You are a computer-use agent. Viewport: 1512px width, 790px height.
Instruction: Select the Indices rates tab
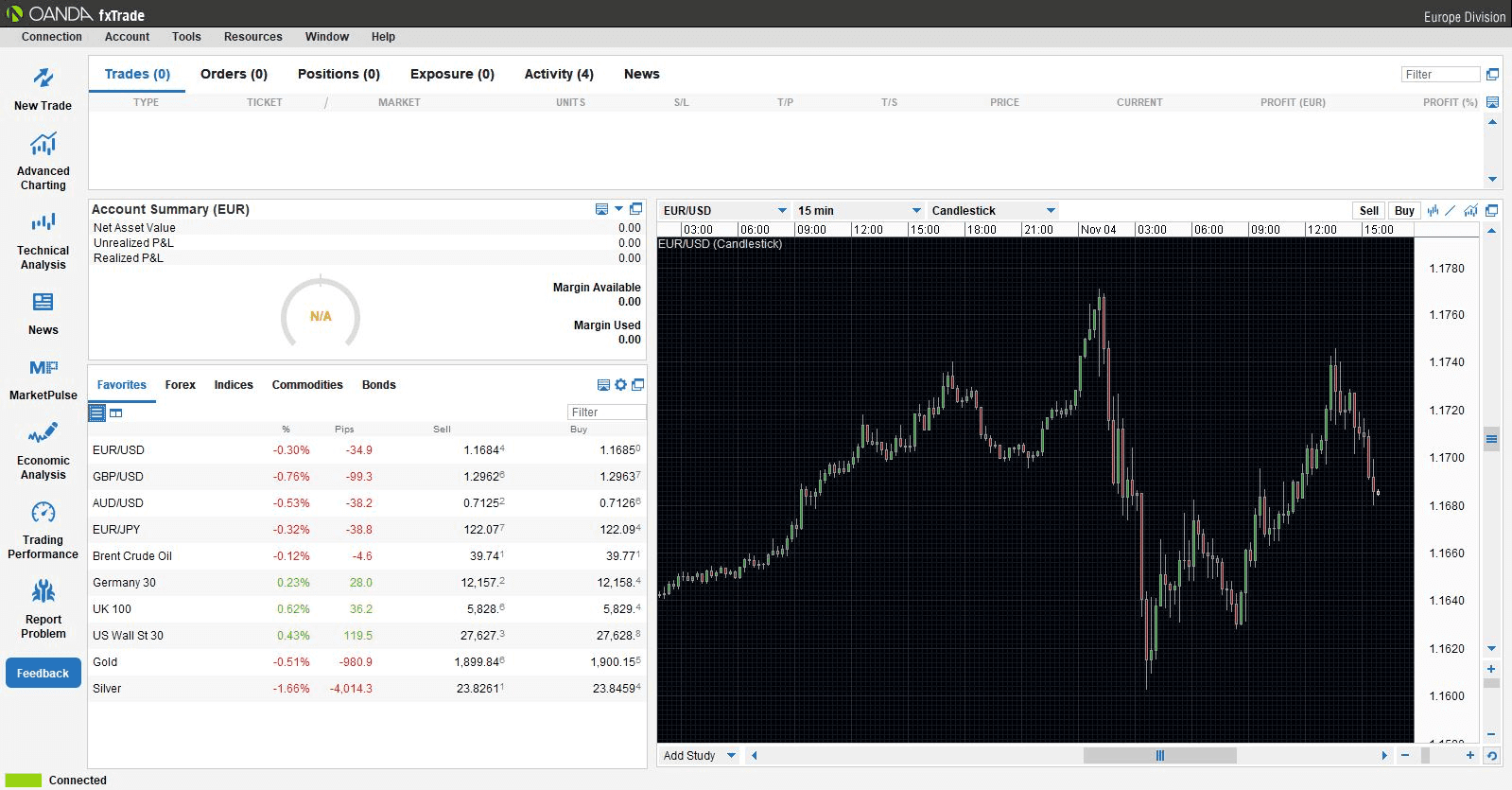234,385
